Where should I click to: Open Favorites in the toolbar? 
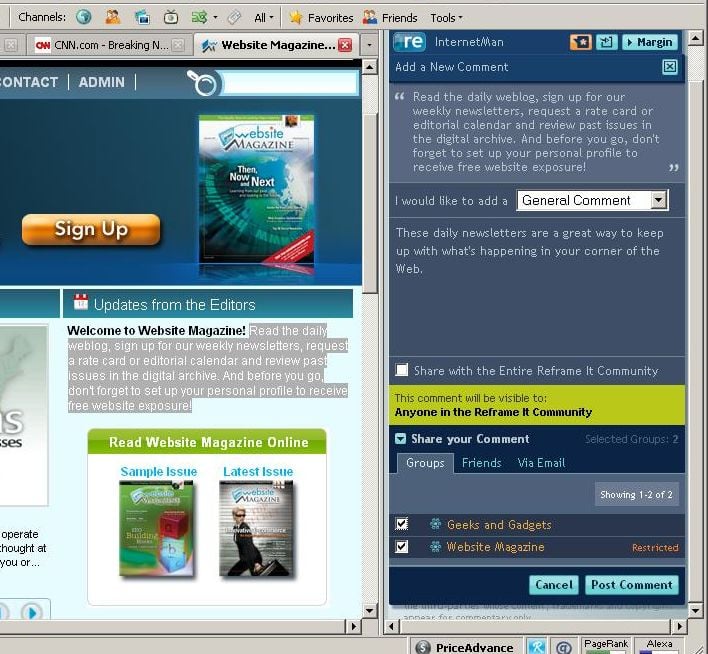[321, 18]
